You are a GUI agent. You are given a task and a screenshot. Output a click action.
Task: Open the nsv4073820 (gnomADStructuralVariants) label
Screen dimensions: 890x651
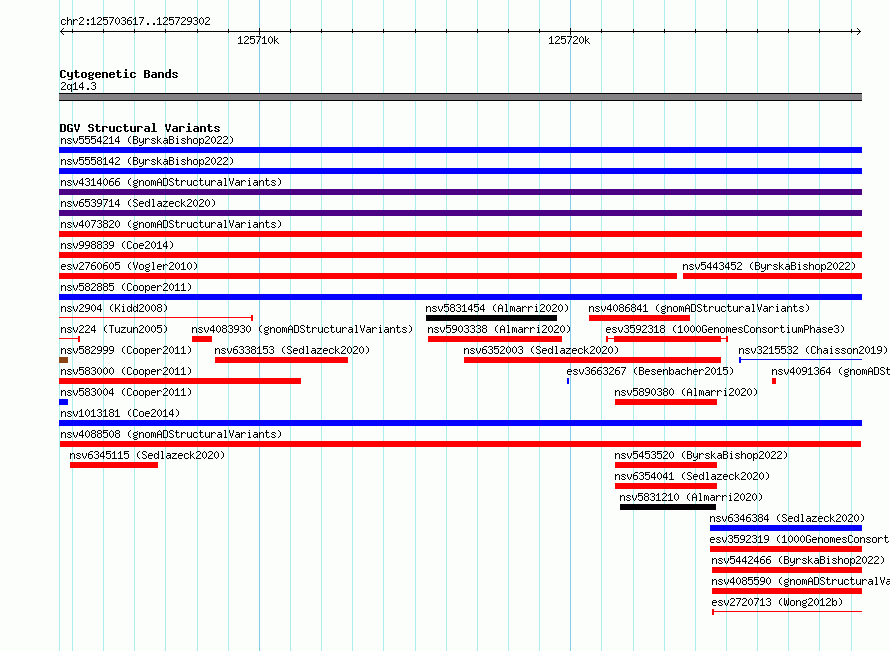(x=171, y=224)
